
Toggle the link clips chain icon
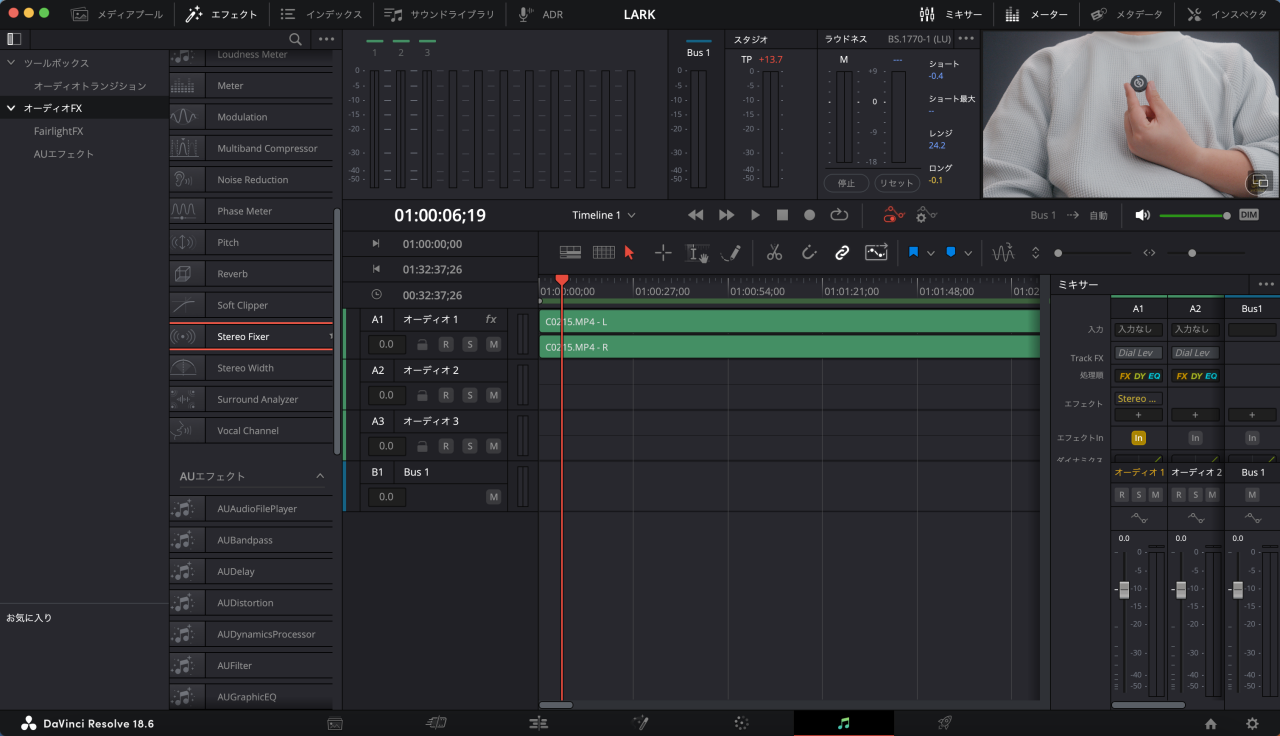pyautogui.click(x=842, y=253)
